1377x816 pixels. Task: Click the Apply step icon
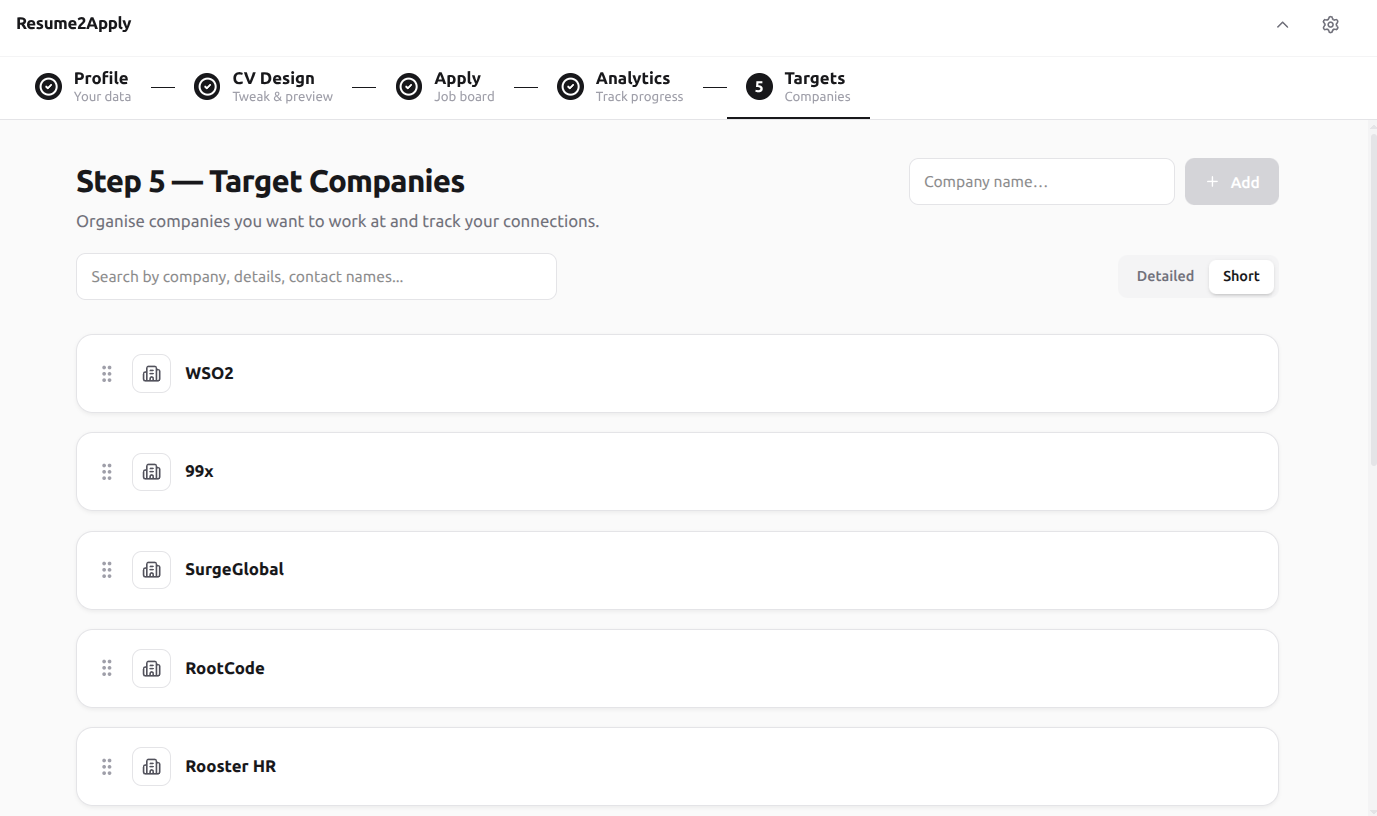coord(408,86)
